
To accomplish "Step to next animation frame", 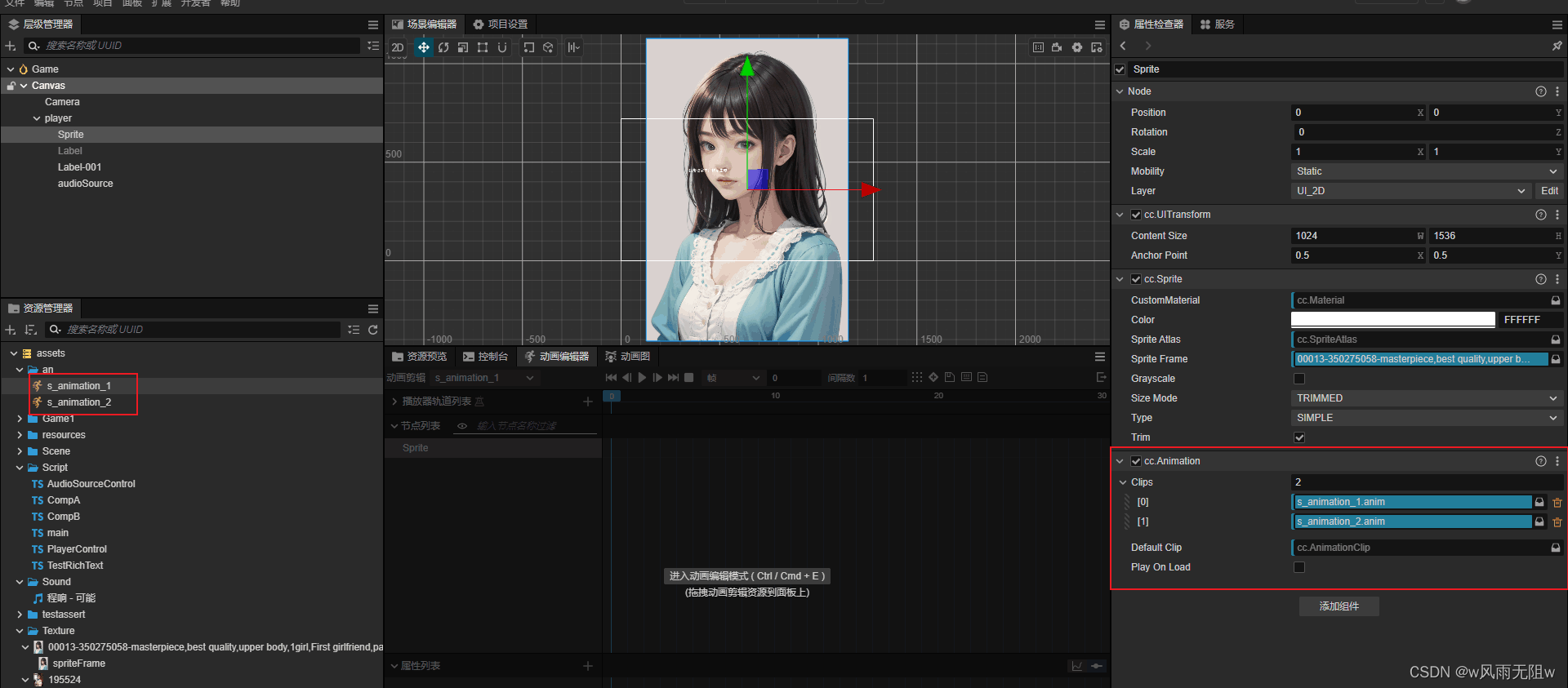I will tap(657, 378).
